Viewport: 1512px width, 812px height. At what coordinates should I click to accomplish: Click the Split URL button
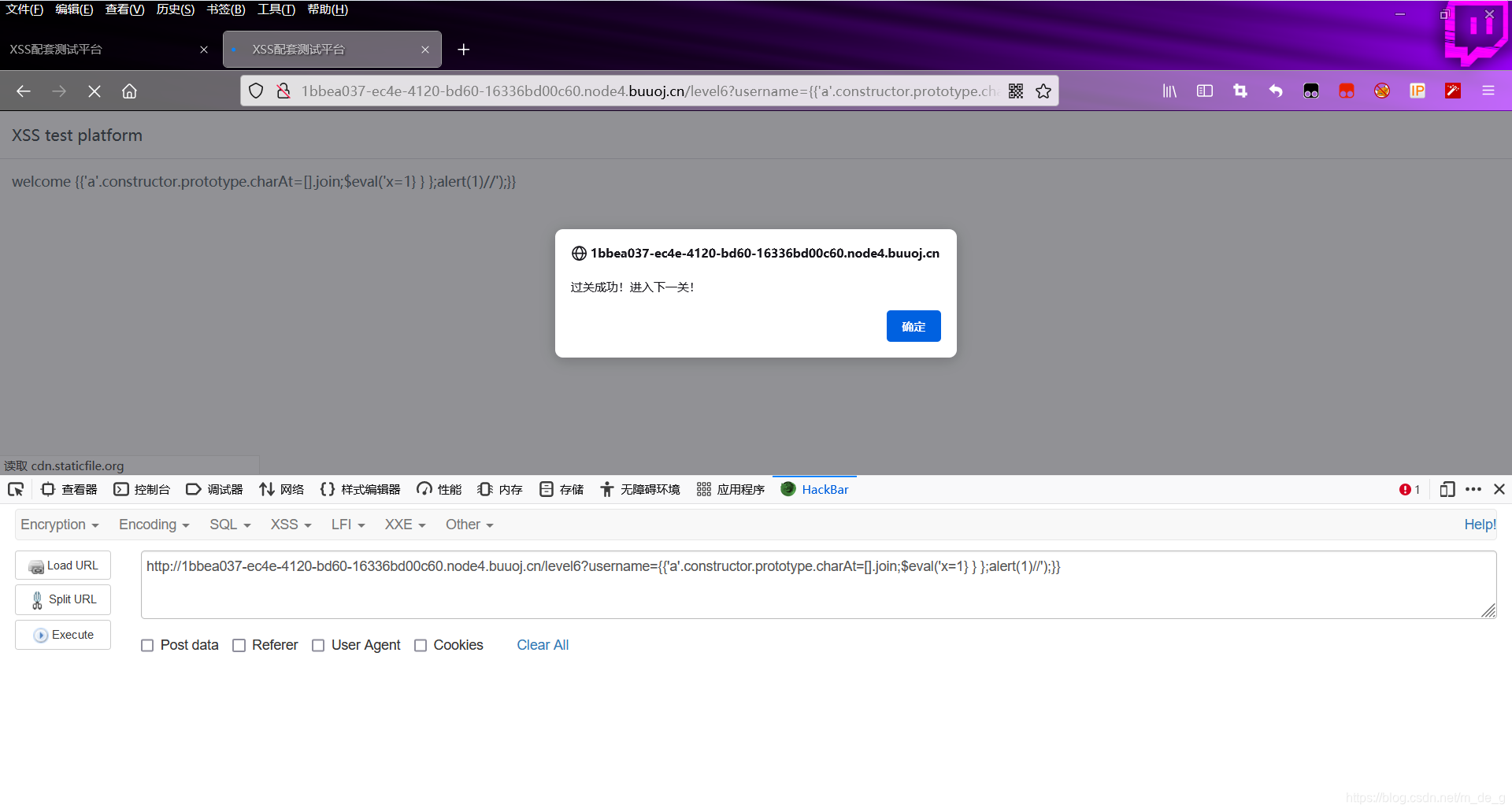click(63, 600)
